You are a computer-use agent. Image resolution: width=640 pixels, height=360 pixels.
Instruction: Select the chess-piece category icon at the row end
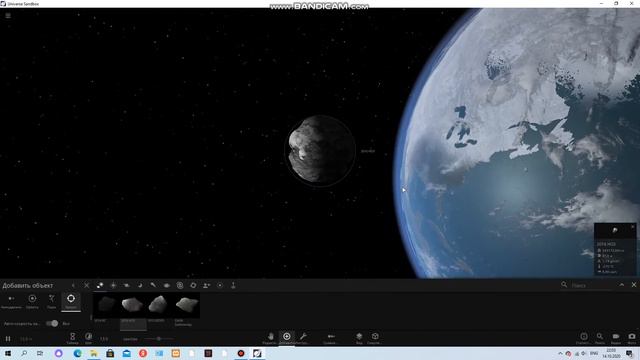(x=233, y=285)
